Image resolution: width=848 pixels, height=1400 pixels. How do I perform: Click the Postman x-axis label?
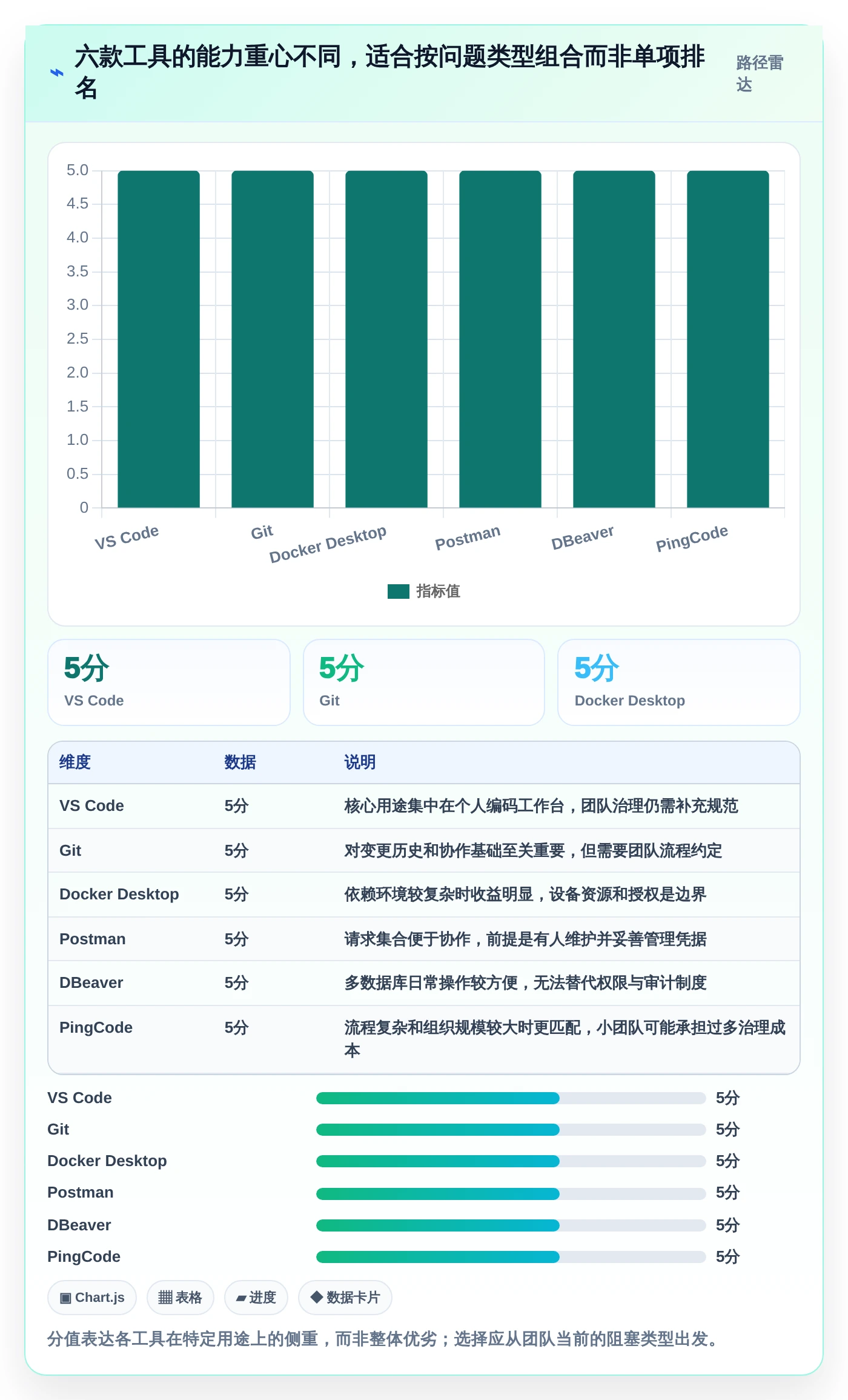[468, 538]
